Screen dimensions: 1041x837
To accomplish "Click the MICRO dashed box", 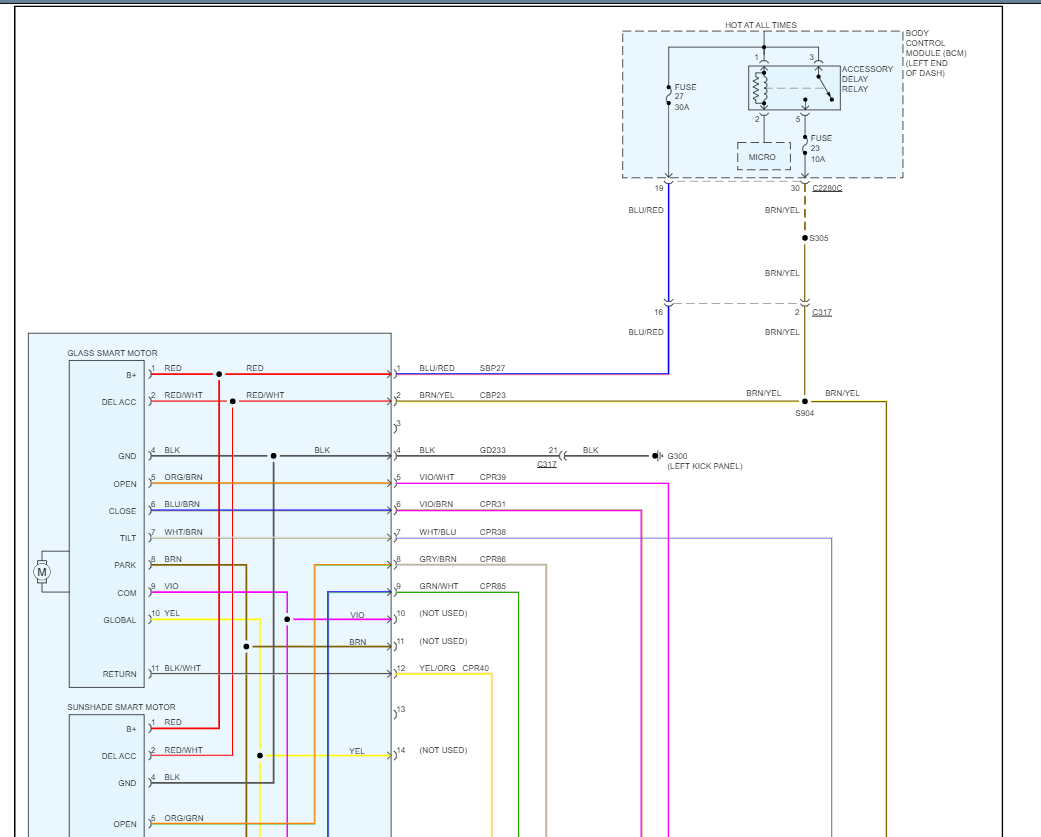I will [x=763, y=157].
